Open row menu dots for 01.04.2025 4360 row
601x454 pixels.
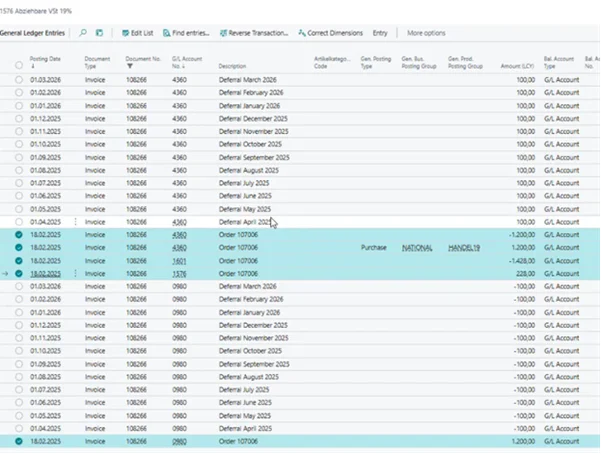(x=76, y=222)
